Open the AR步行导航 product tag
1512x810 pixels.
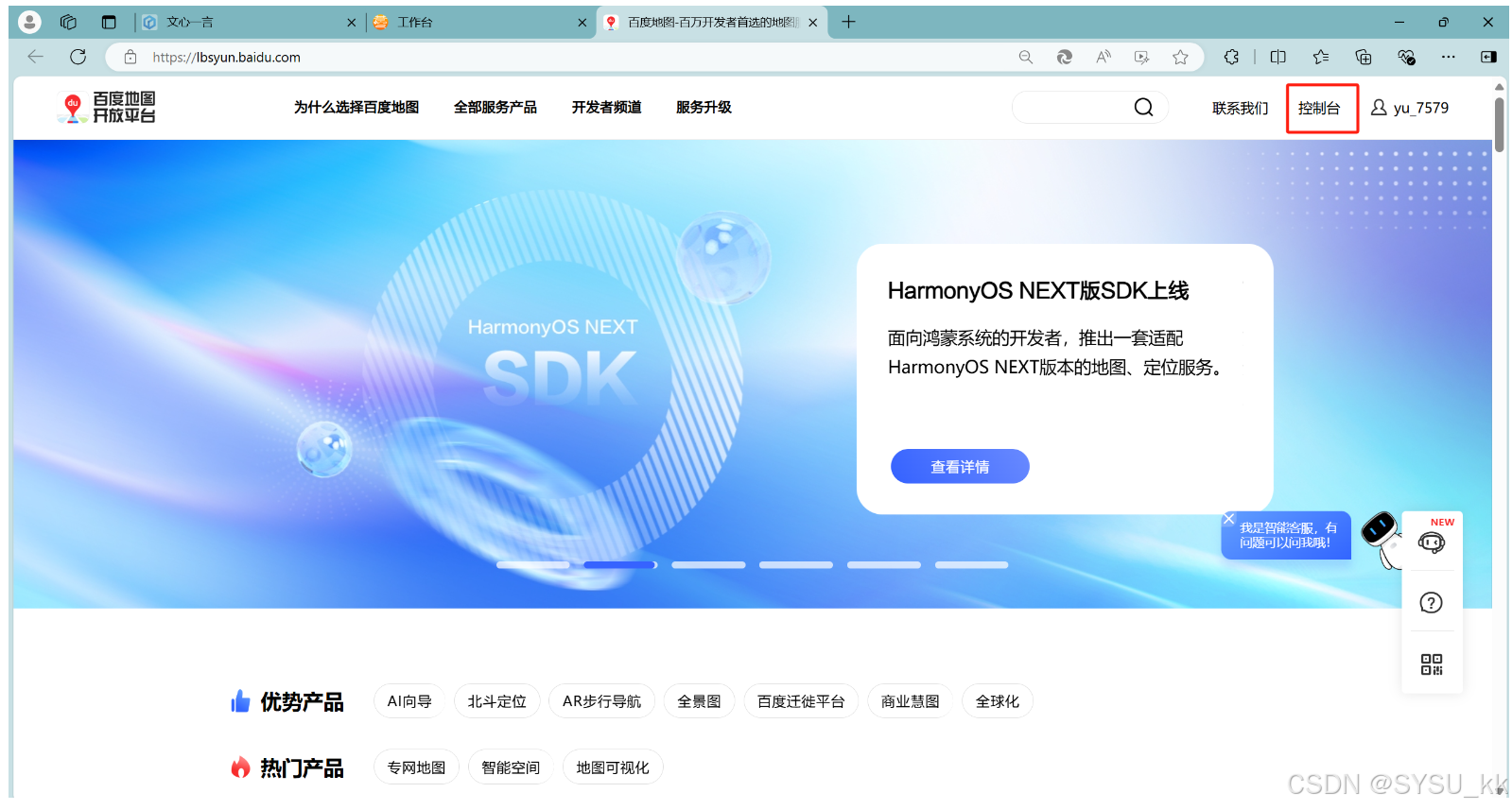pyautogui.click(x=601, y=701)
